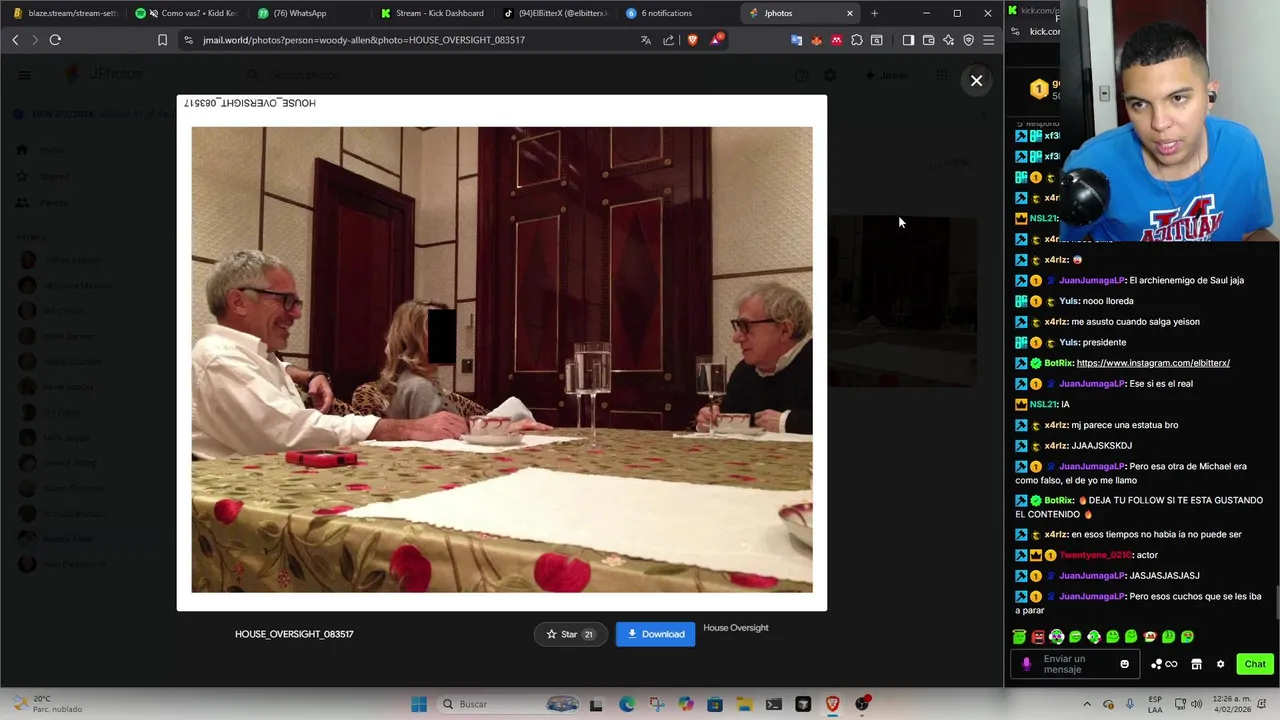The width and height of the screenshot is (1280, 720).
Task: Click the ESP LAA language indicator
Action: [x=1155, y=704]
